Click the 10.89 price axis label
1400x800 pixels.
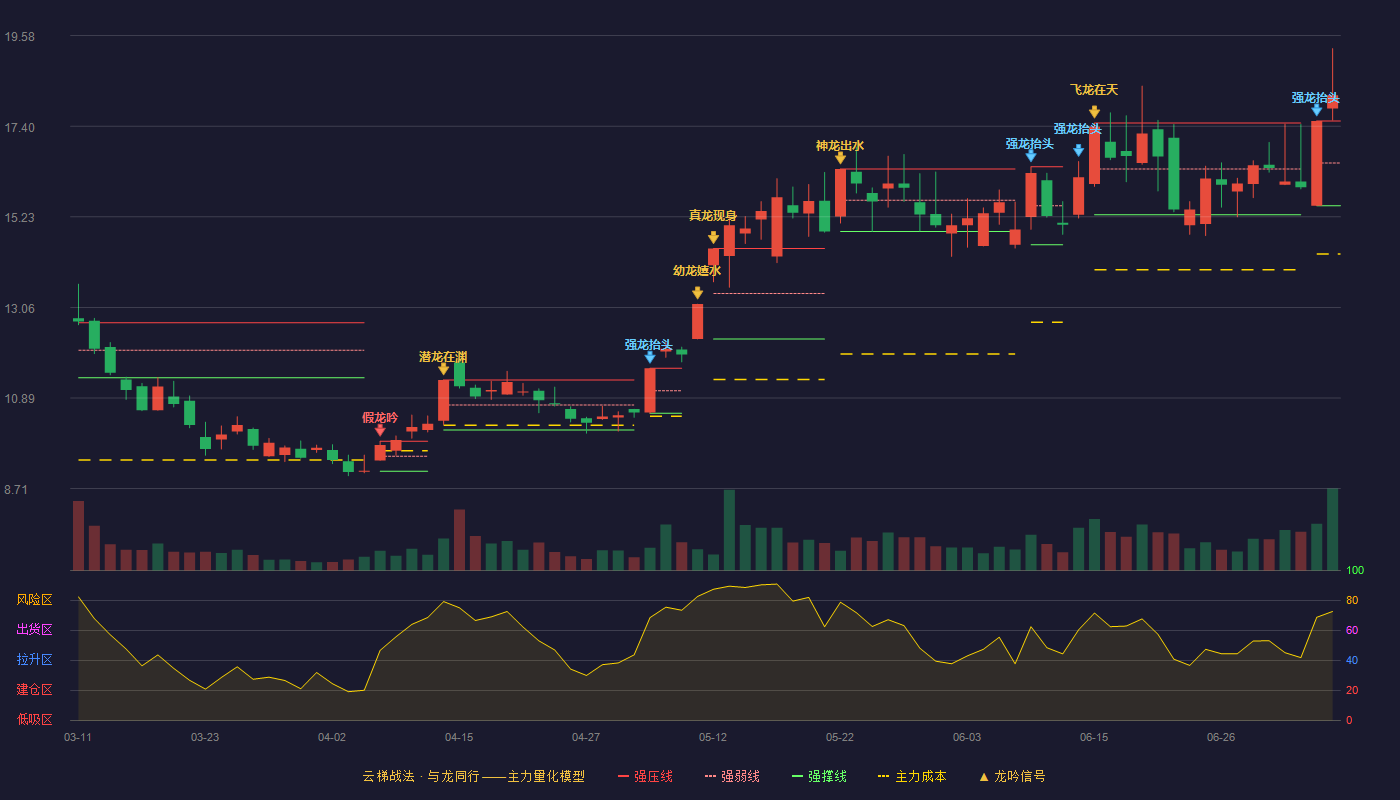coord(19,399)
